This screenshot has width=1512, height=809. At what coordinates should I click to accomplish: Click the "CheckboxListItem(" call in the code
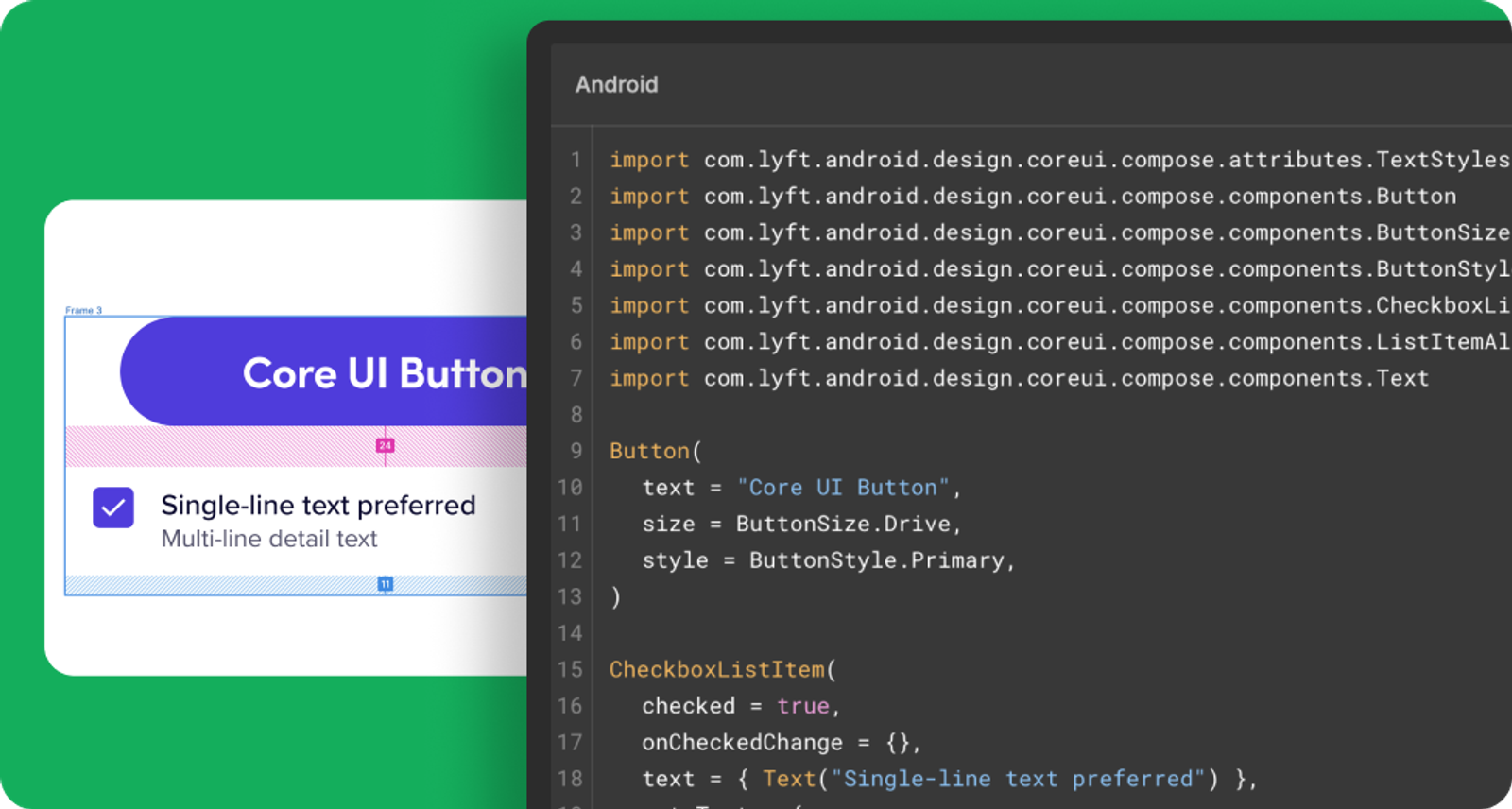[723, 670]
